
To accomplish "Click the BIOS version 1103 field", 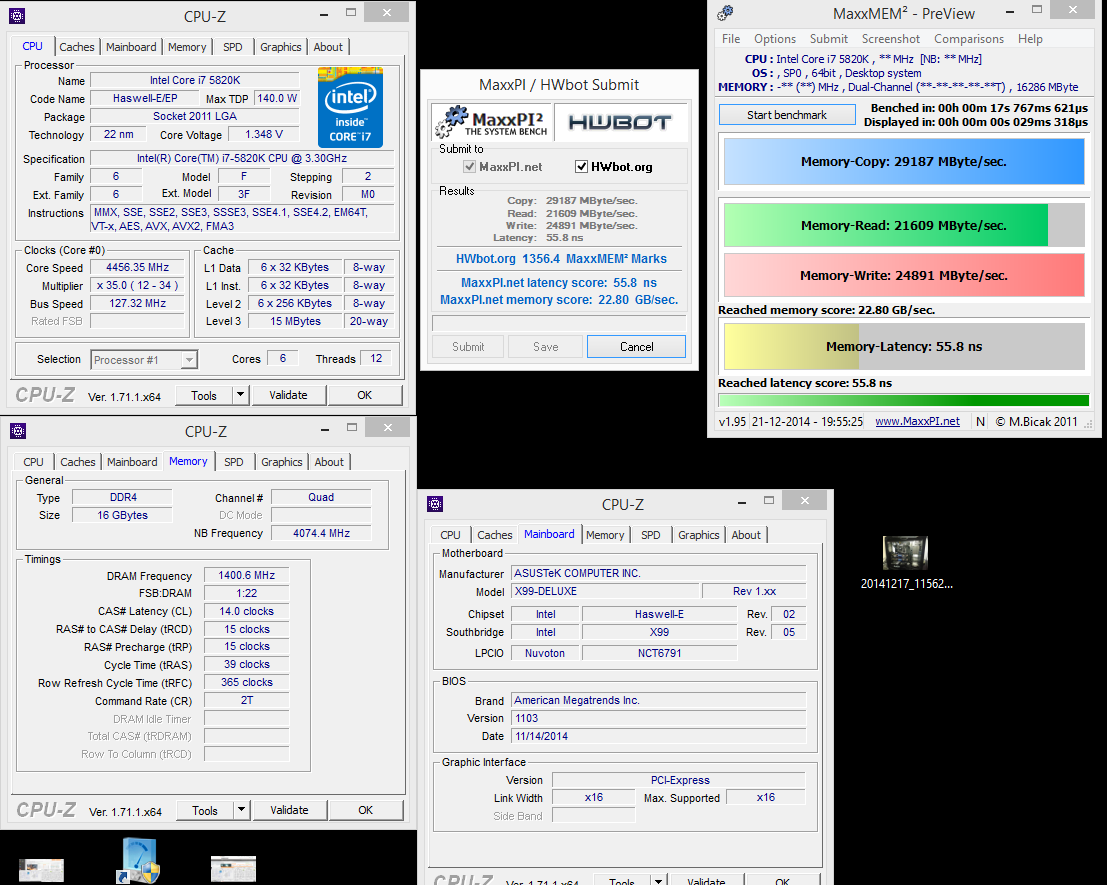I will (658, 718).
